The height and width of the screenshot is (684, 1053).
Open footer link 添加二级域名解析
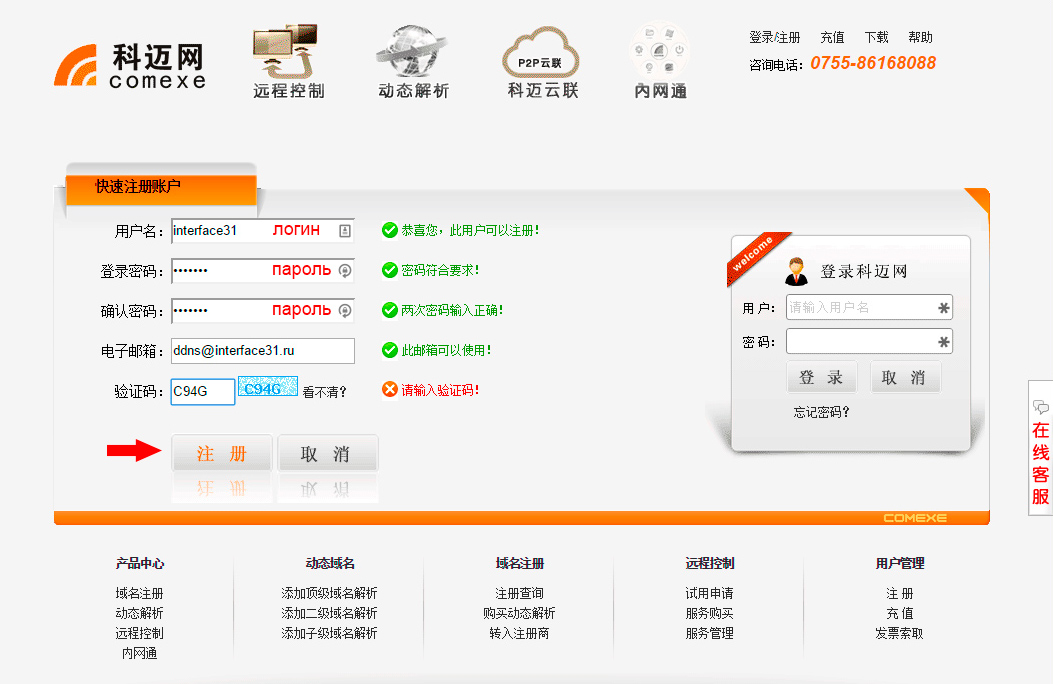[329, 613]
